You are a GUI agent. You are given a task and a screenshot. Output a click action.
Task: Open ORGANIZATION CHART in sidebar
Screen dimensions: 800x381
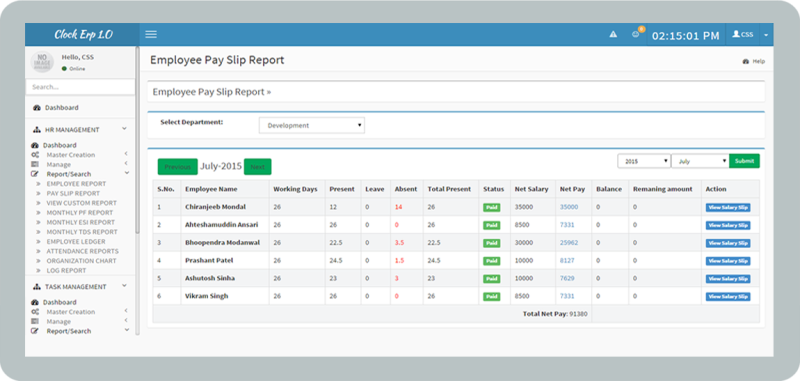pyautogui.click(x=81, y=261)
